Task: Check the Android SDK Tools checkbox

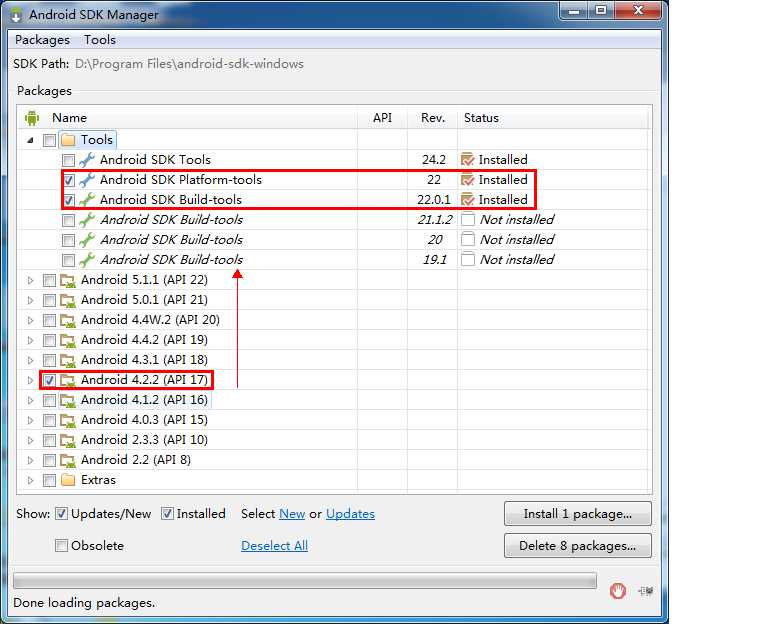Action: tap(69, 160)
